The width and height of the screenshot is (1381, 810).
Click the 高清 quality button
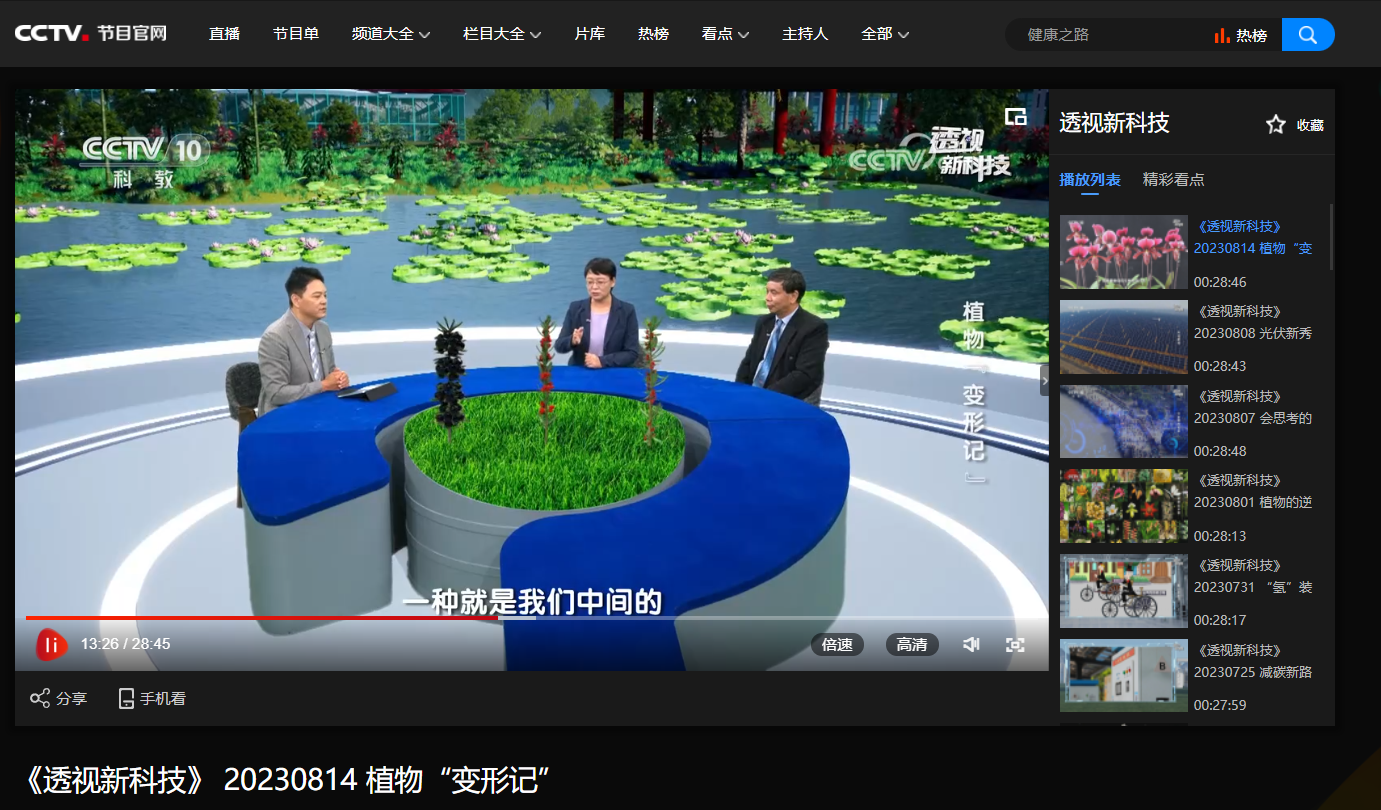tap(911, 645)
